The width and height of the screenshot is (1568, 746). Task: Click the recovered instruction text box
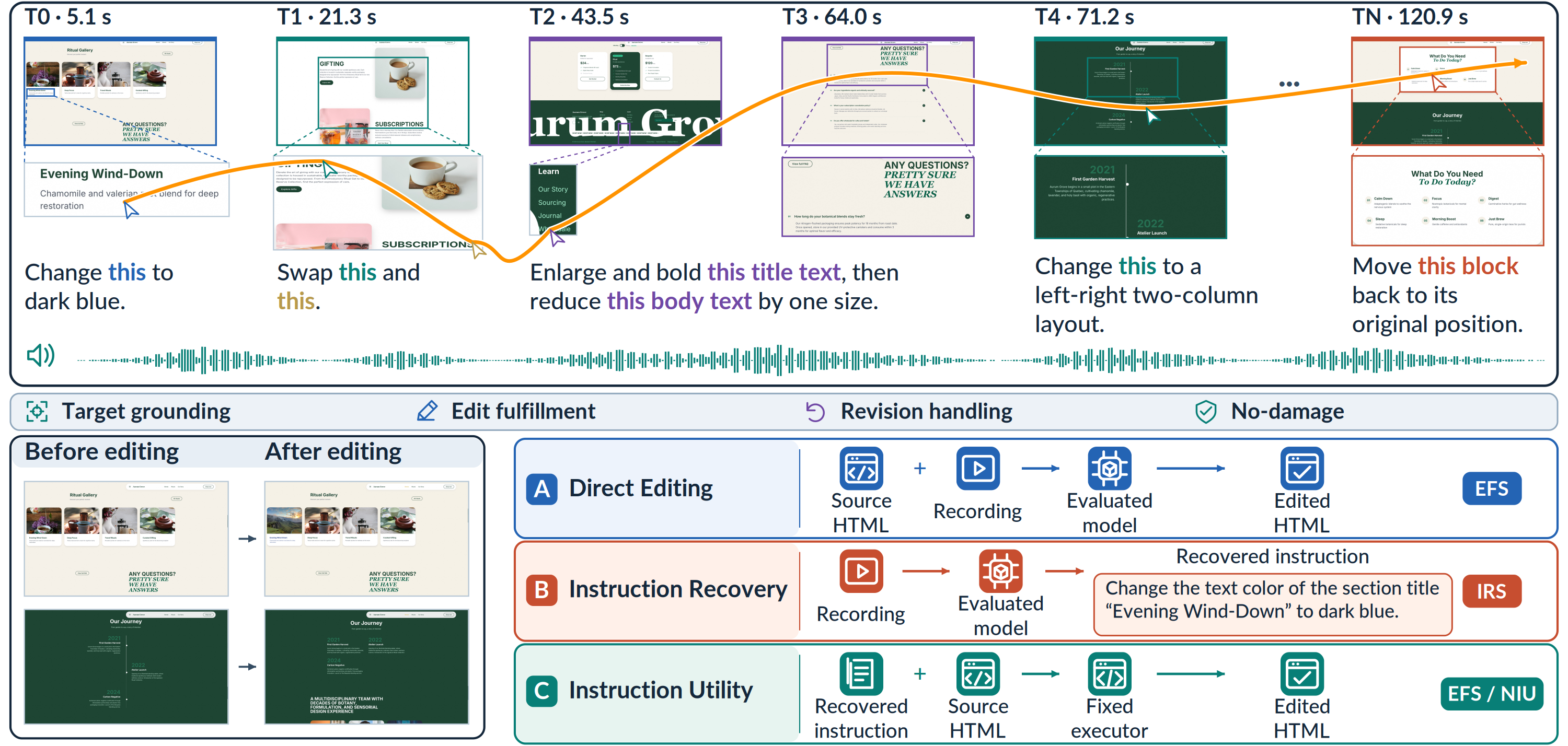point(1273,605)
